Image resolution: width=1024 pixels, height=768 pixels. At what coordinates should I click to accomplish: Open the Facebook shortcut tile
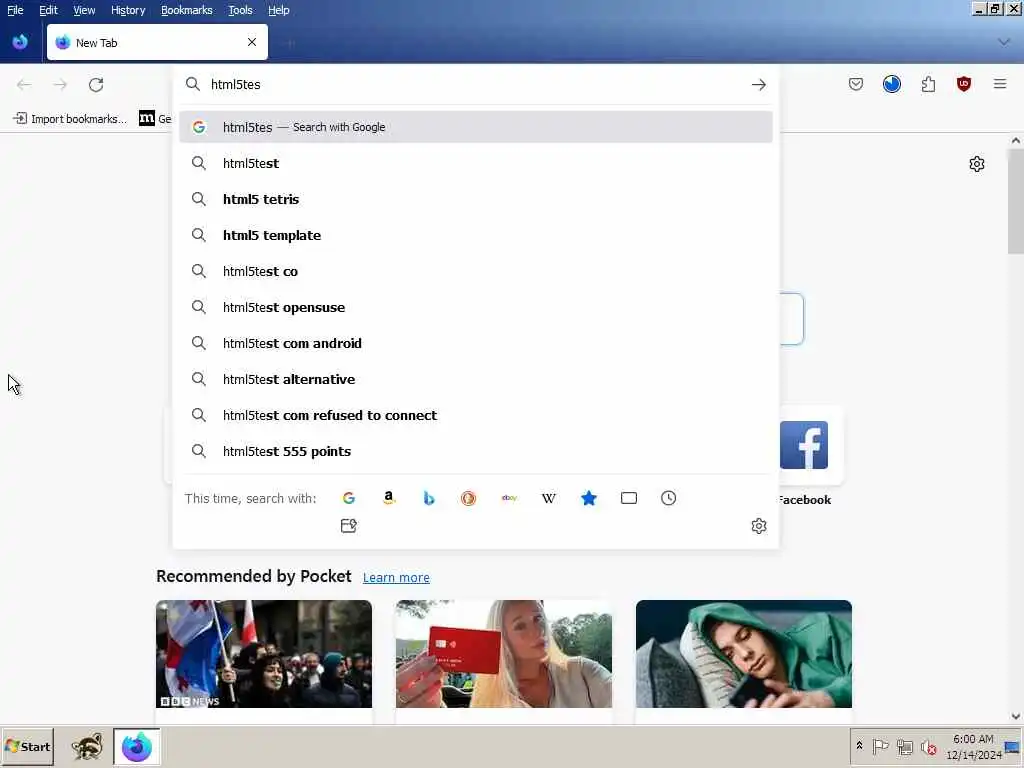click(x=804, y=445)
